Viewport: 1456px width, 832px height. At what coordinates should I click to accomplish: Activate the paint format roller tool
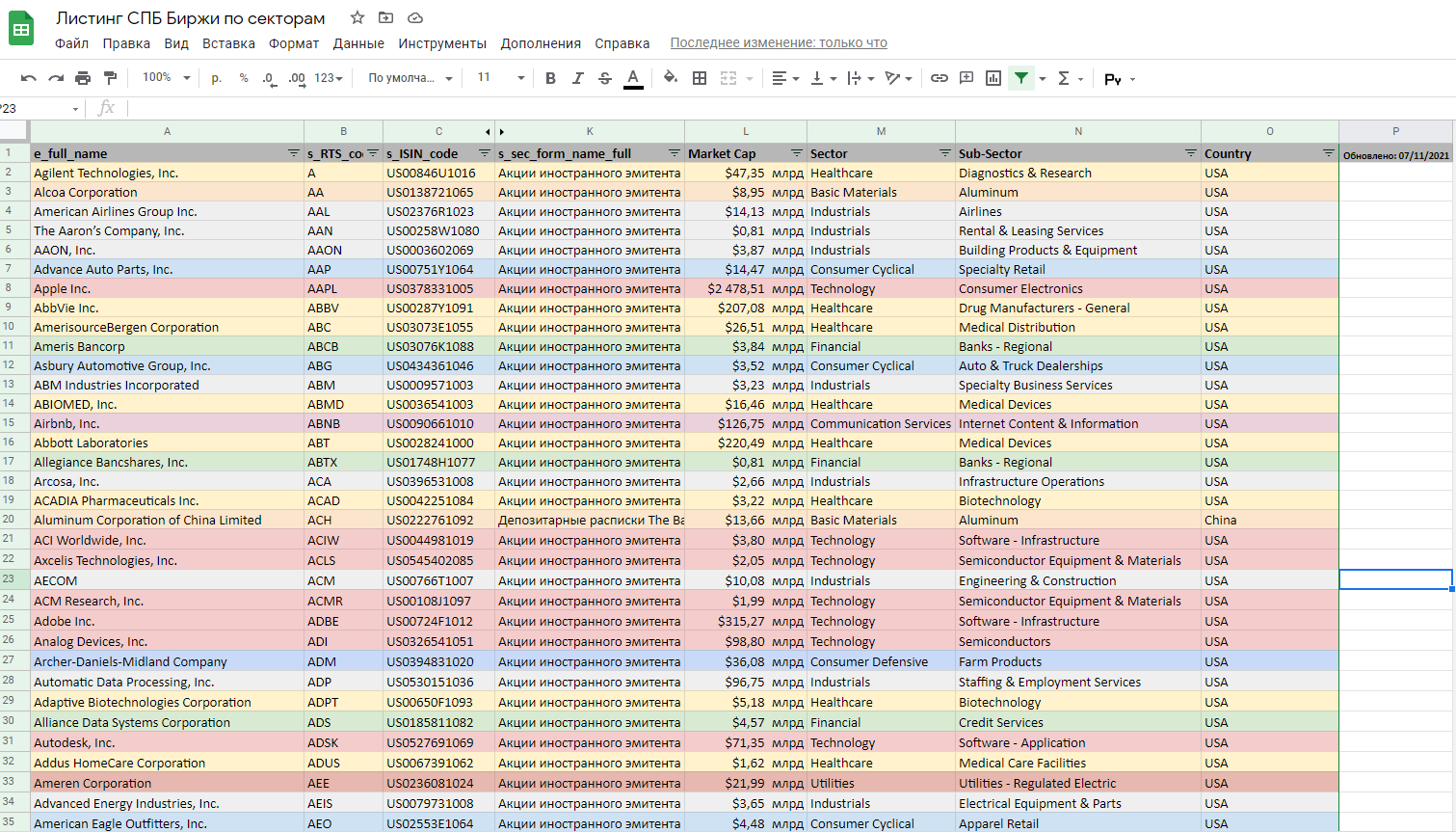click(110, 78)
